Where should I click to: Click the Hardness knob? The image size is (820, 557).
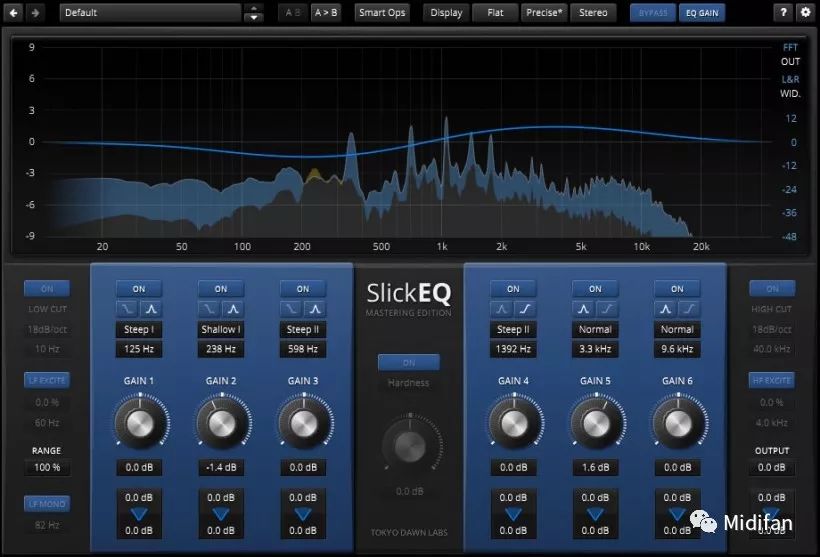pos(409,446)
